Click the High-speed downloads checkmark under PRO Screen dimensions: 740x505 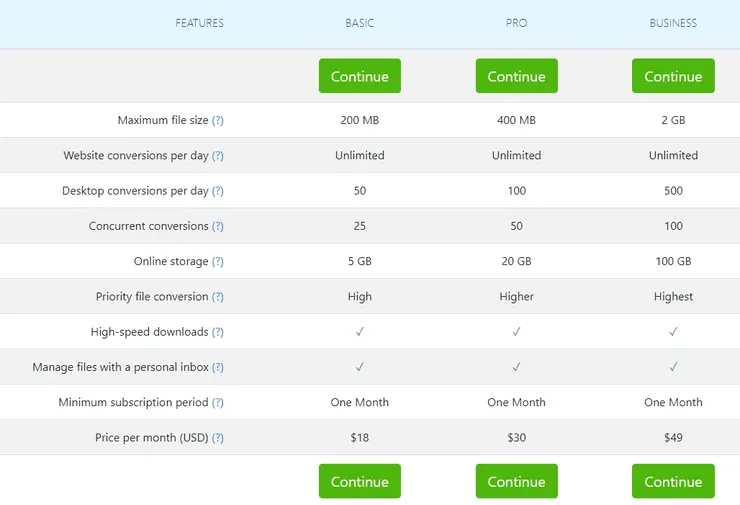(x=516, y=332)
